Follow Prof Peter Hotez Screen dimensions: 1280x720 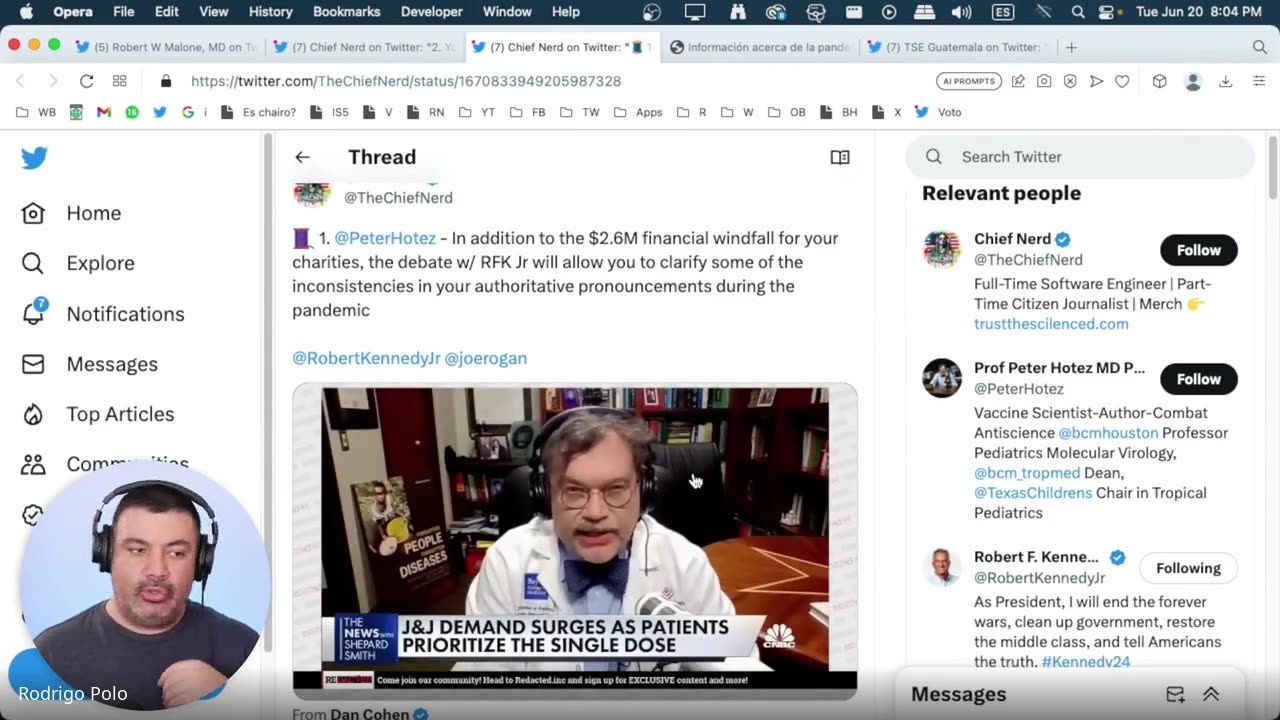pos(1198,379)
